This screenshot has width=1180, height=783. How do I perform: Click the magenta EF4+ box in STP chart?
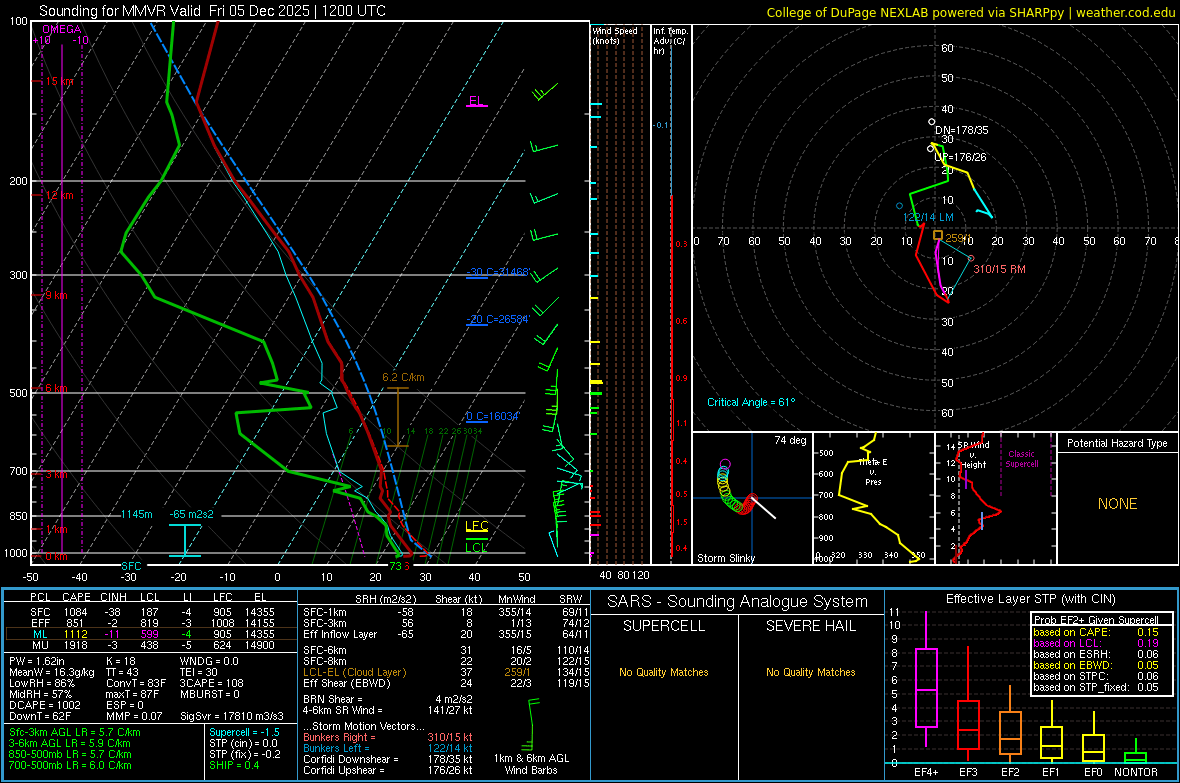[x=926, y=687]
